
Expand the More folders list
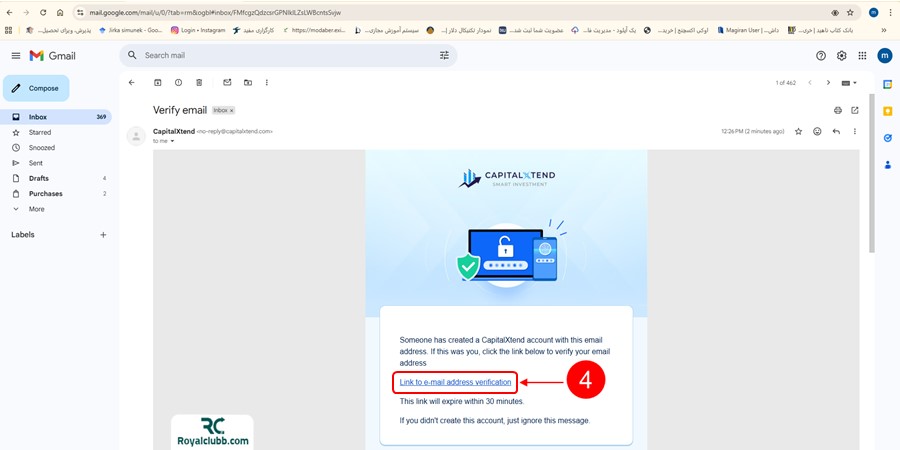pyautogui.click(x=36, y=210)
